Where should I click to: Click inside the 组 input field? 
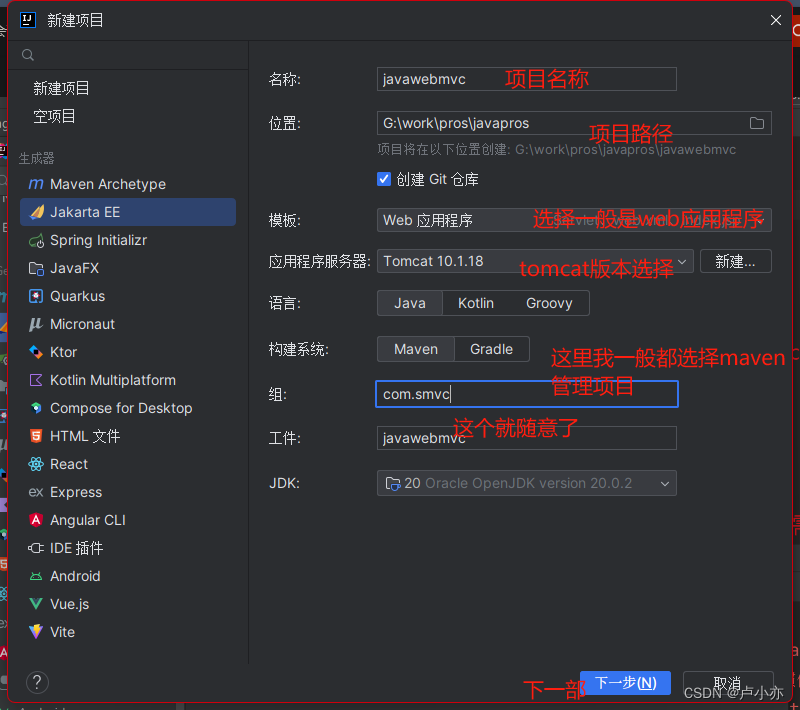(500, 394)
